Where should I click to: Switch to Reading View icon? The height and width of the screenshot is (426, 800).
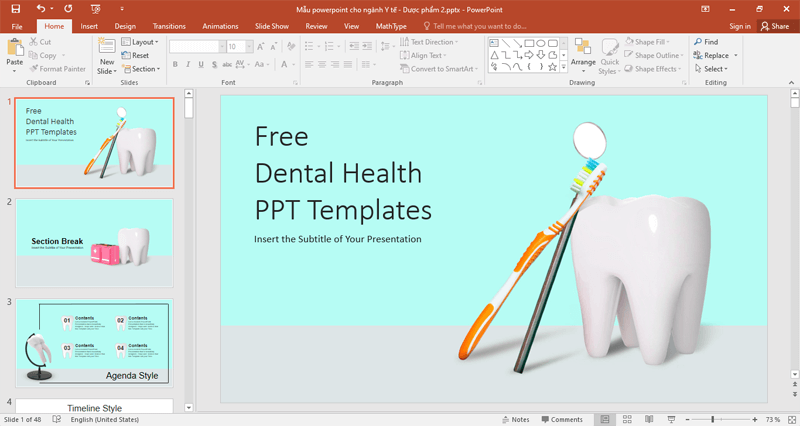point(649,419)
